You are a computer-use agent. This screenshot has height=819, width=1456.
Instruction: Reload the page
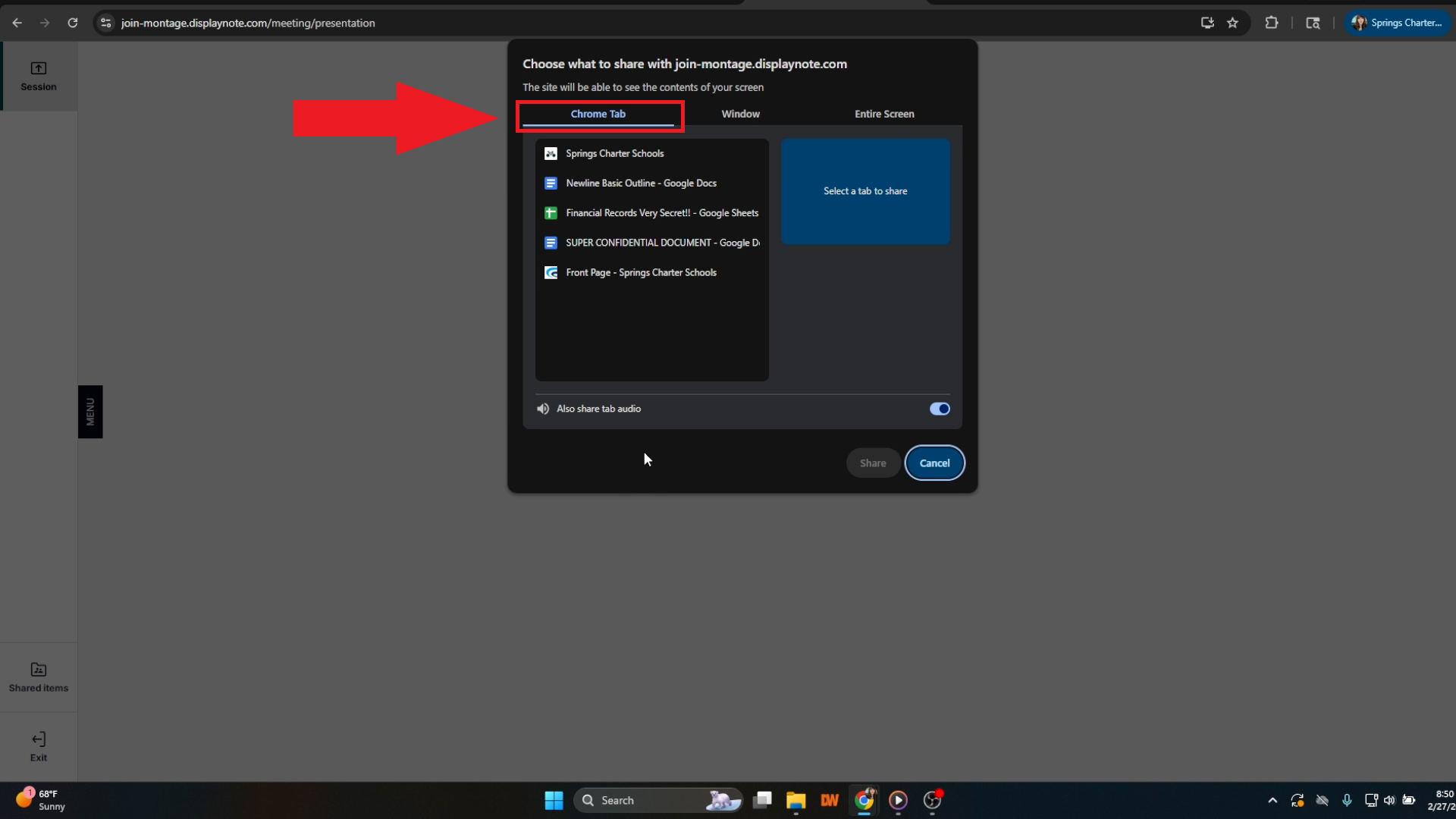[73, 23]
